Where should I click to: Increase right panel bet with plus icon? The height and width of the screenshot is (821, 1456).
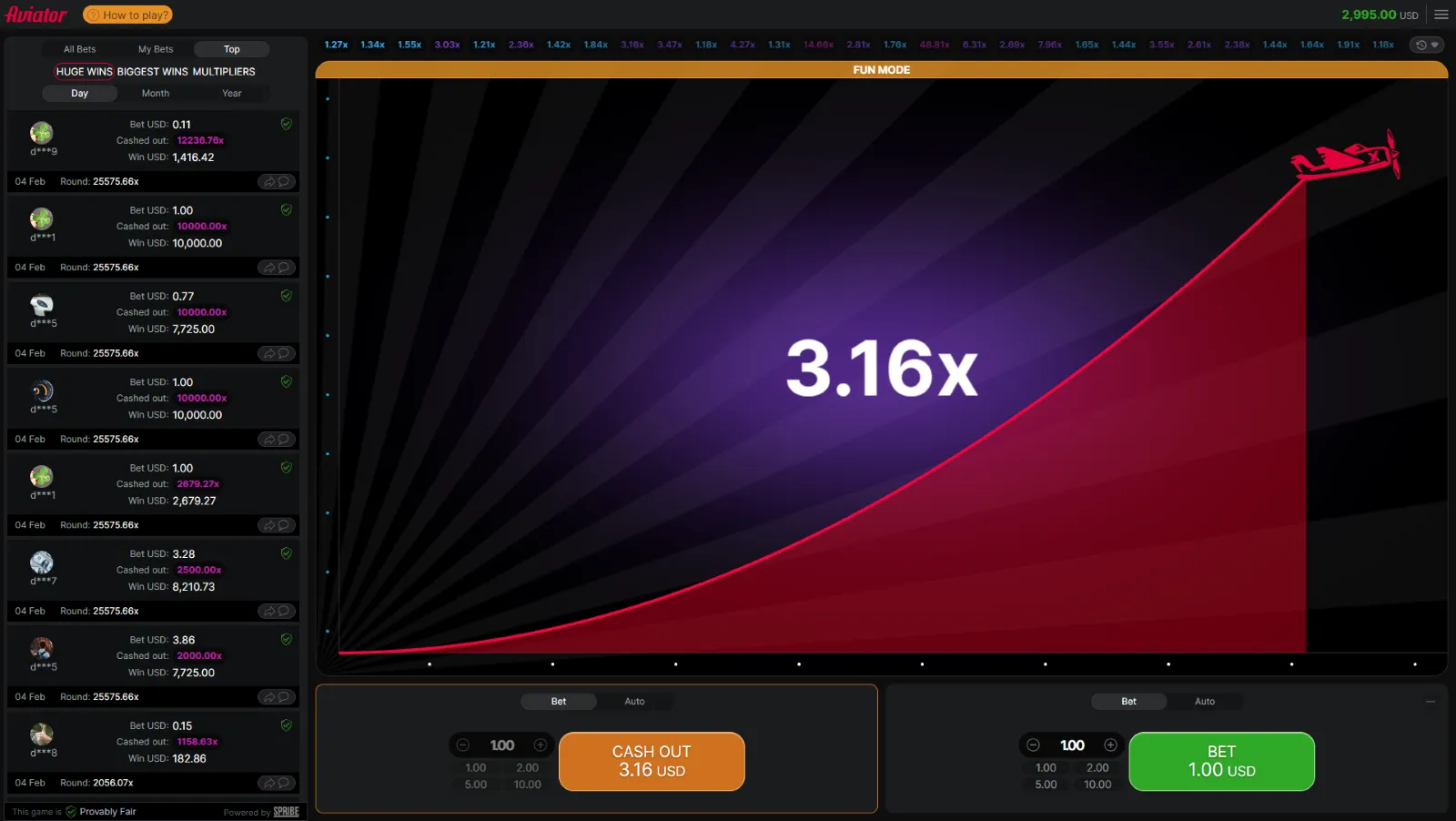(1110, 745)
